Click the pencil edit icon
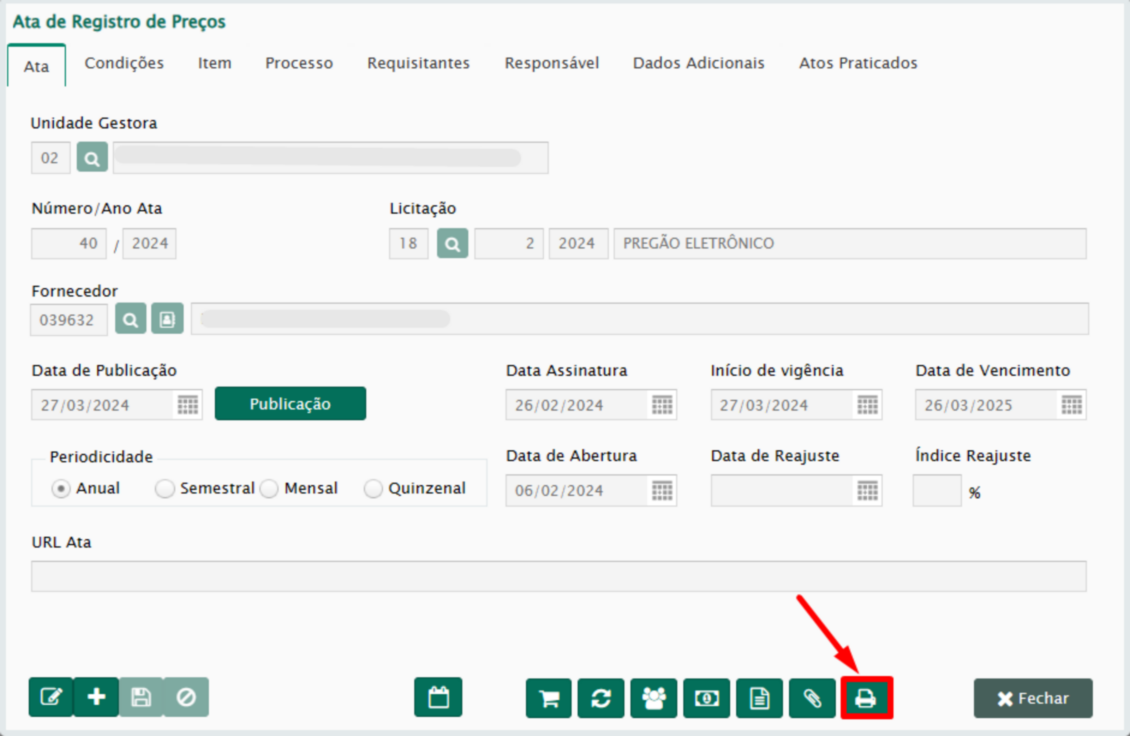Viewport: 1130px width, 736px height. click(51, 697)
